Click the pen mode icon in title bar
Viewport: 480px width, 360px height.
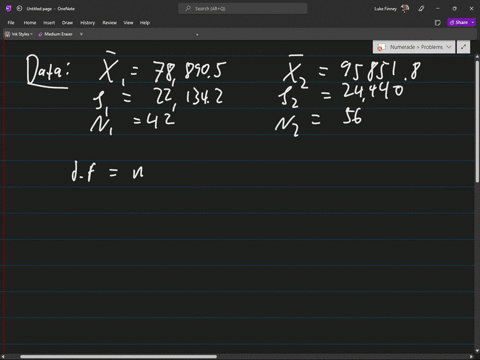tap(421, 9)
